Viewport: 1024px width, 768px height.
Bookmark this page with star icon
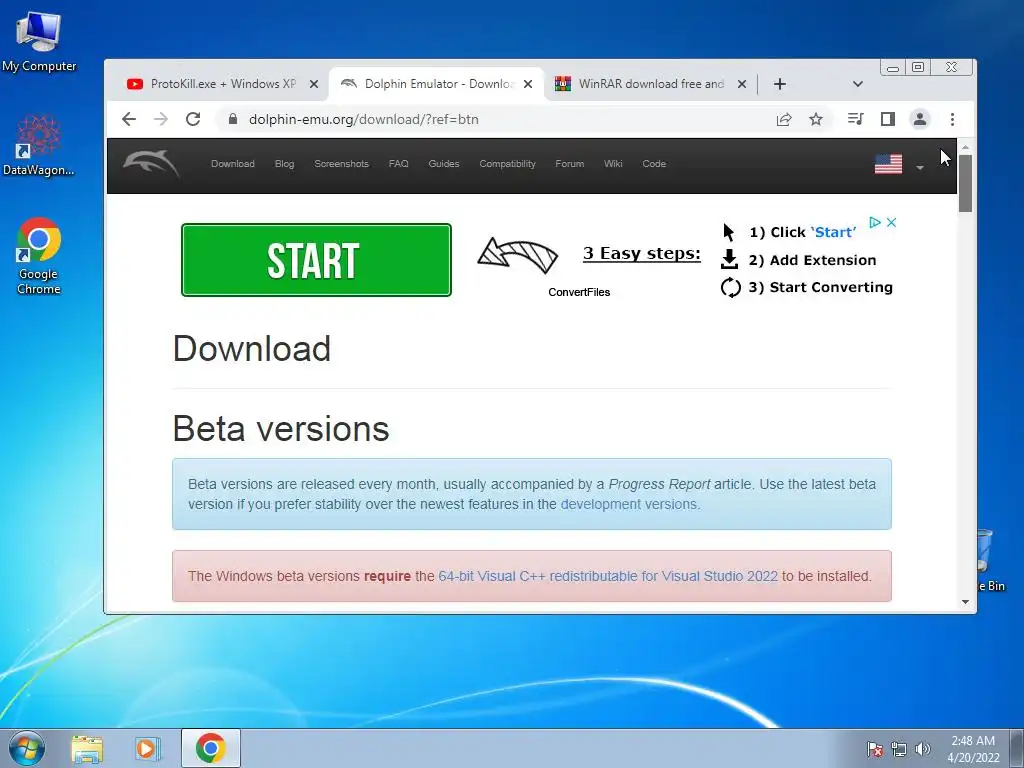tap(816, 119)
